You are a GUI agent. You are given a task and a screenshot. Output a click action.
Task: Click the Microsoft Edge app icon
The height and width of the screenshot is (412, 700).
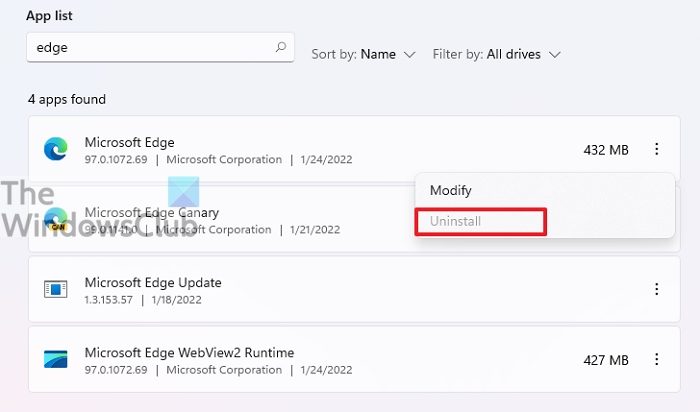(55, 150)
